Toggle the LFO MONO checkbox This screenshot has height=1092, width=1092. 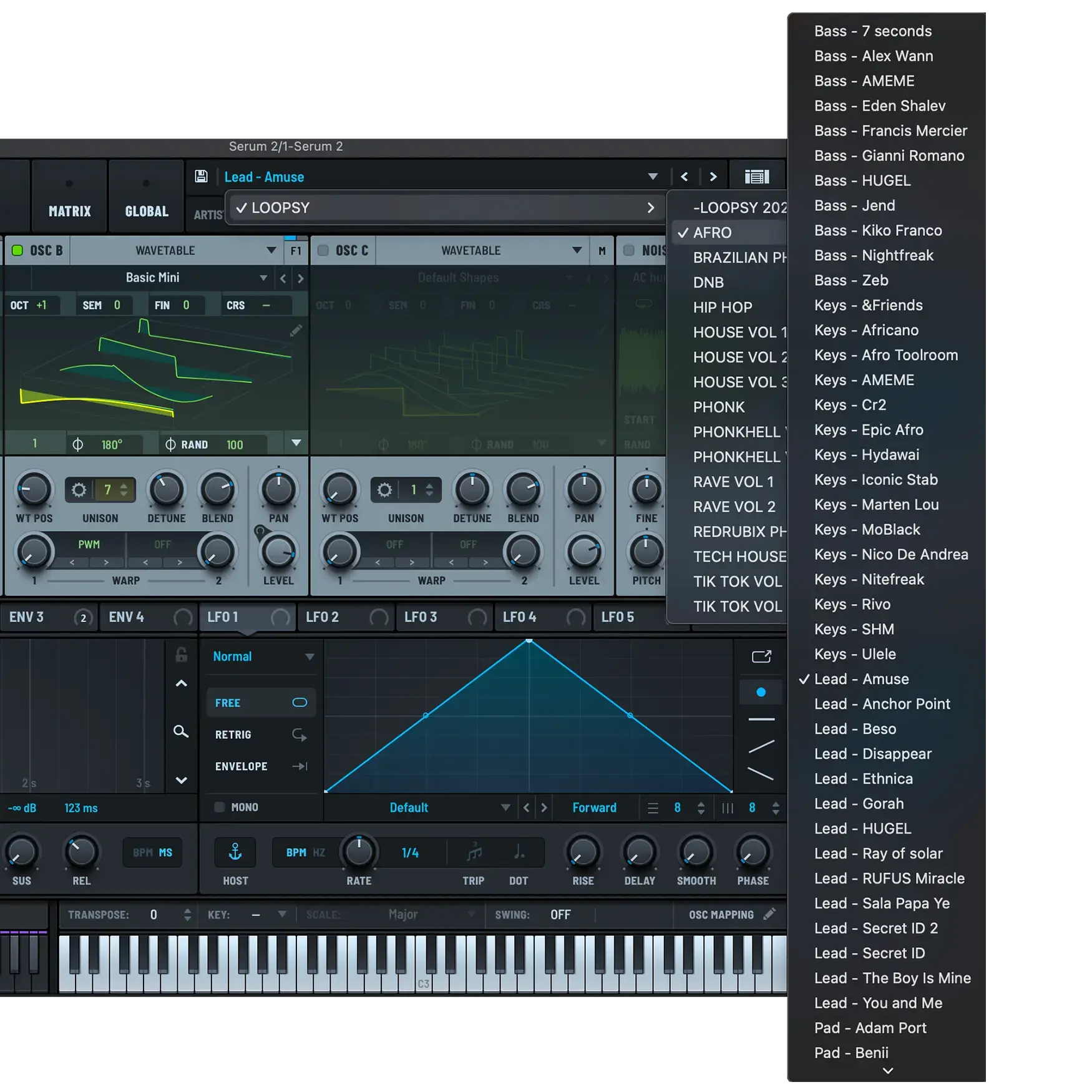pos(220,807)
